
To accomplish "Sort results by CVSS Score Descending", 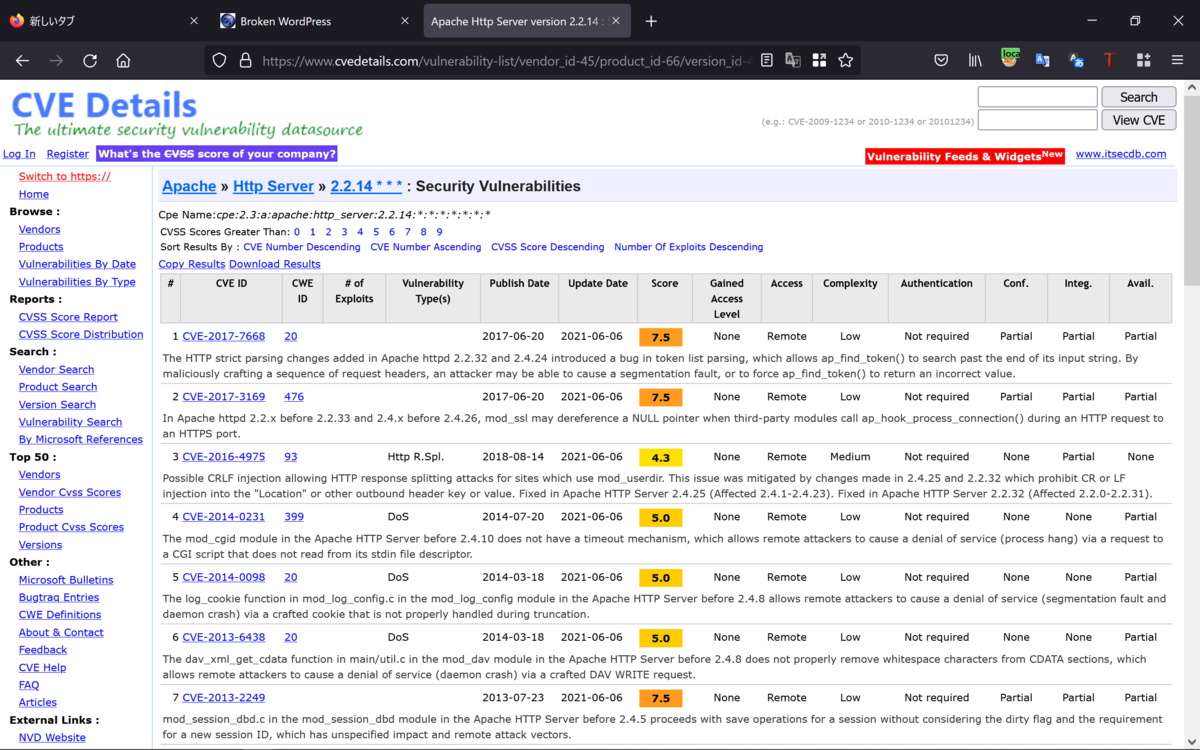I will coord(548,247).
